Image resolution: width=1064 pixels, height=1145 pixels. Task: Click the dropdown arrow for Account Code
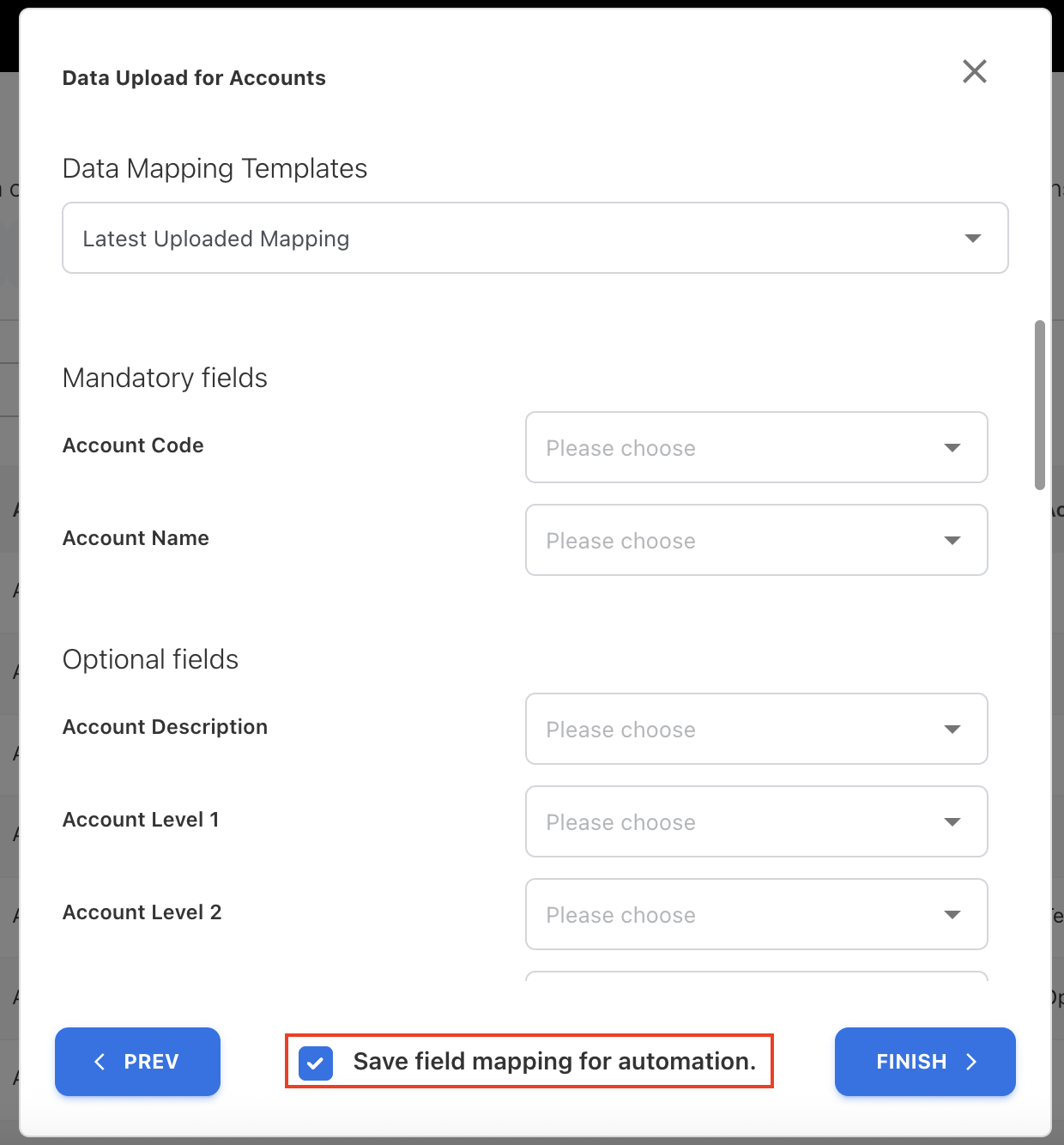(x=952, y=447)
